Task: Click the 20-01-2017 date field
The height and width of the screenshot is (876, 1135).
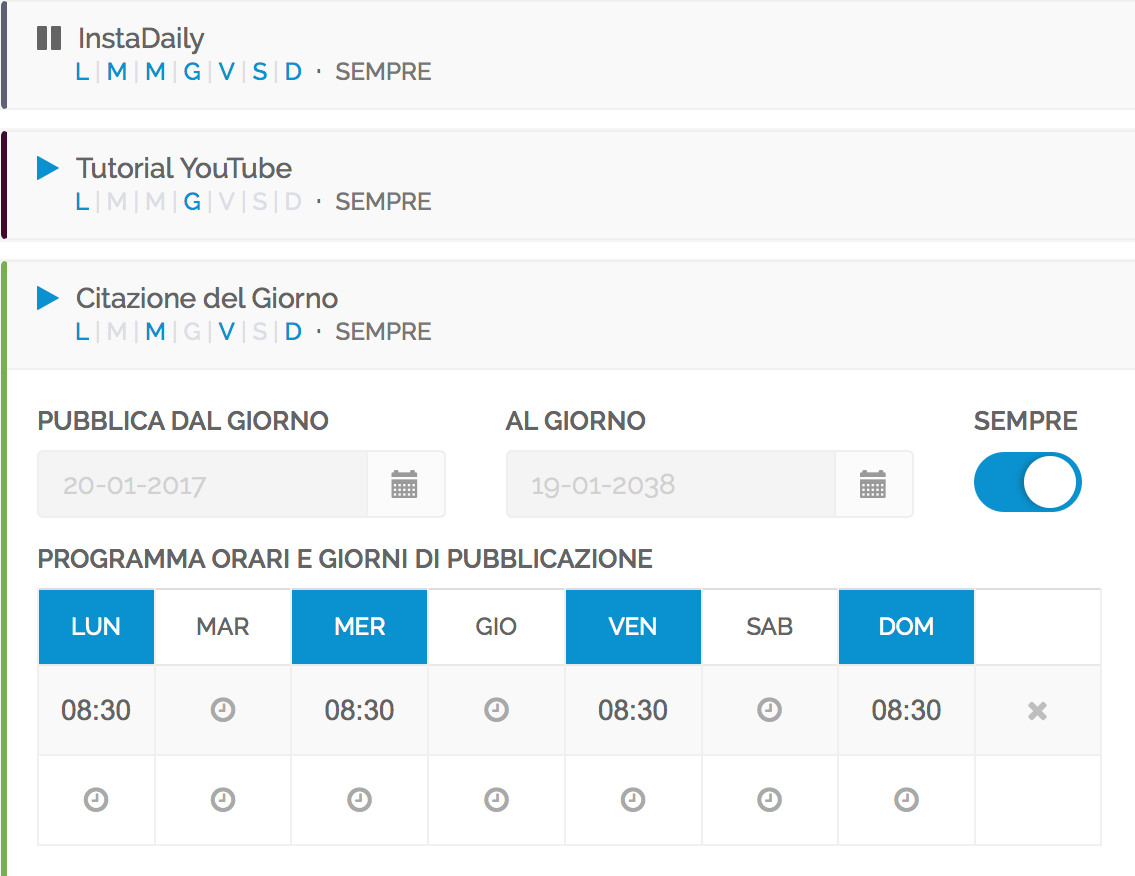Action: point(200,483)
